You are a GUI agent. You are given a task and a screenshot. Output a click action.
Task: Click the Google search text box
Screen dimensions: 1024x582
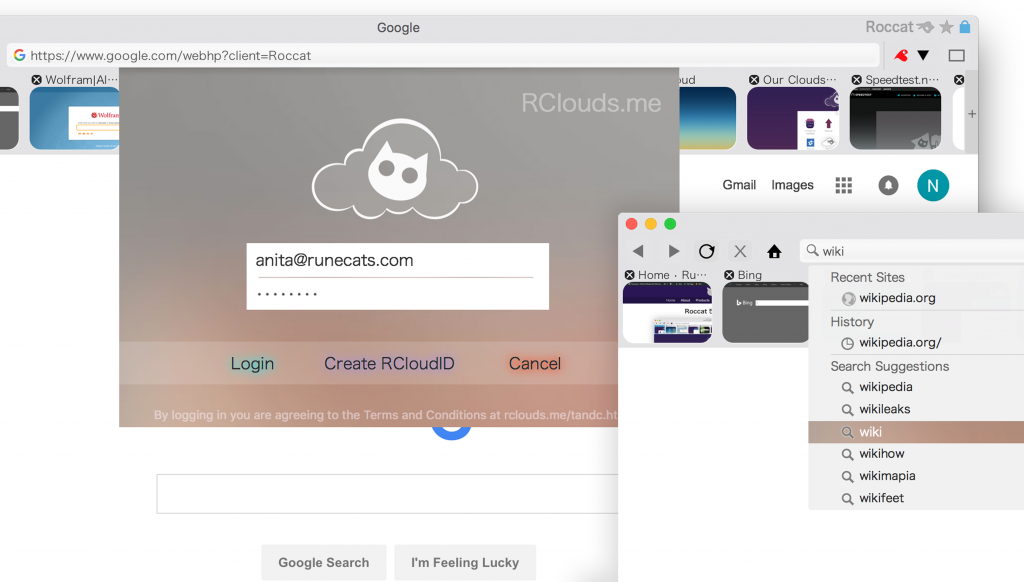click(387, 494)
